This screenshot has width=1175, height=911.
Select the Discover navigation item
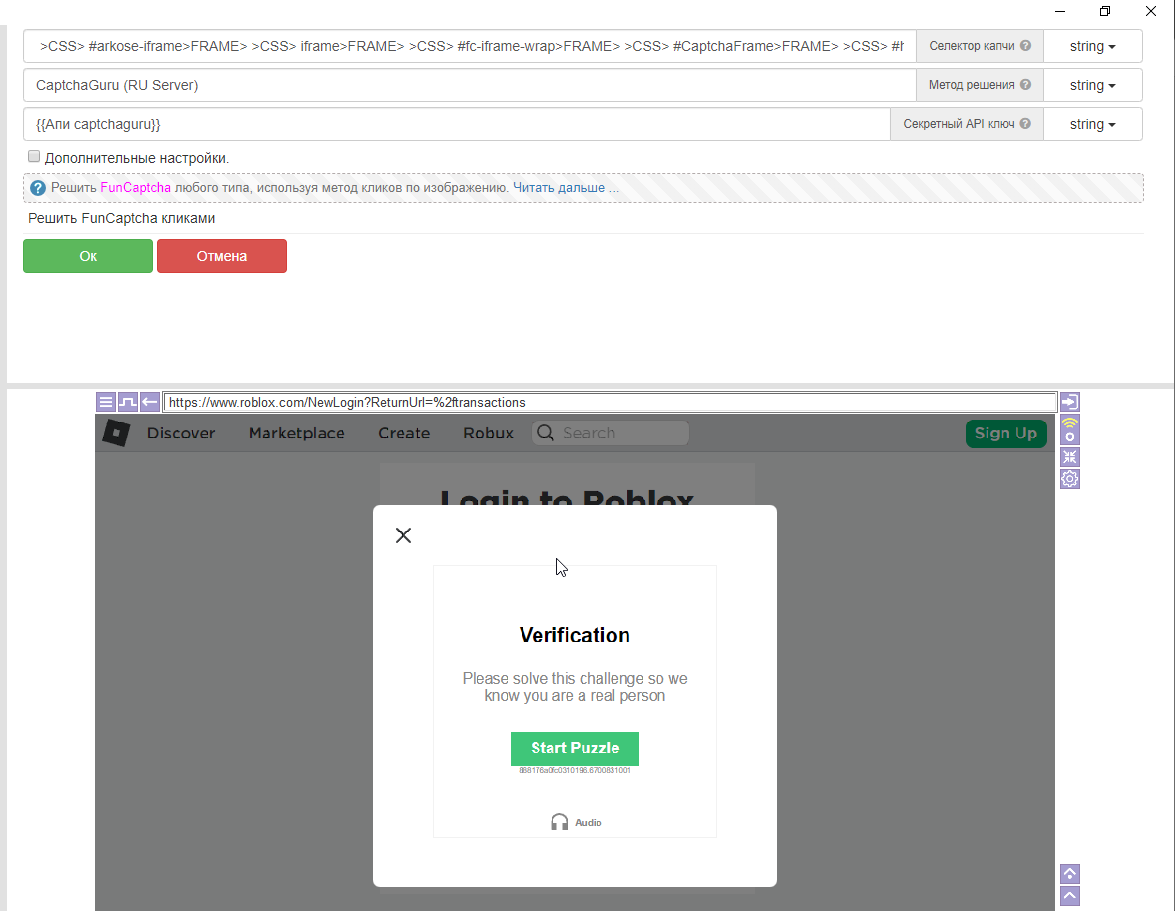[181, 433]
